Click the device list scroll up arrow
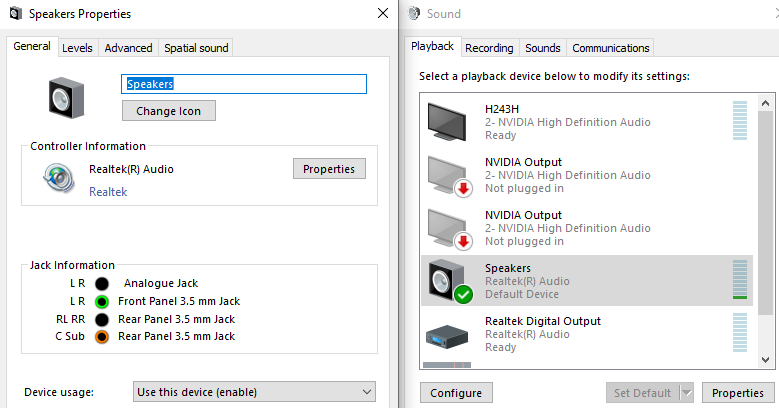Screen dimensions: 779x408 (766, 103)
